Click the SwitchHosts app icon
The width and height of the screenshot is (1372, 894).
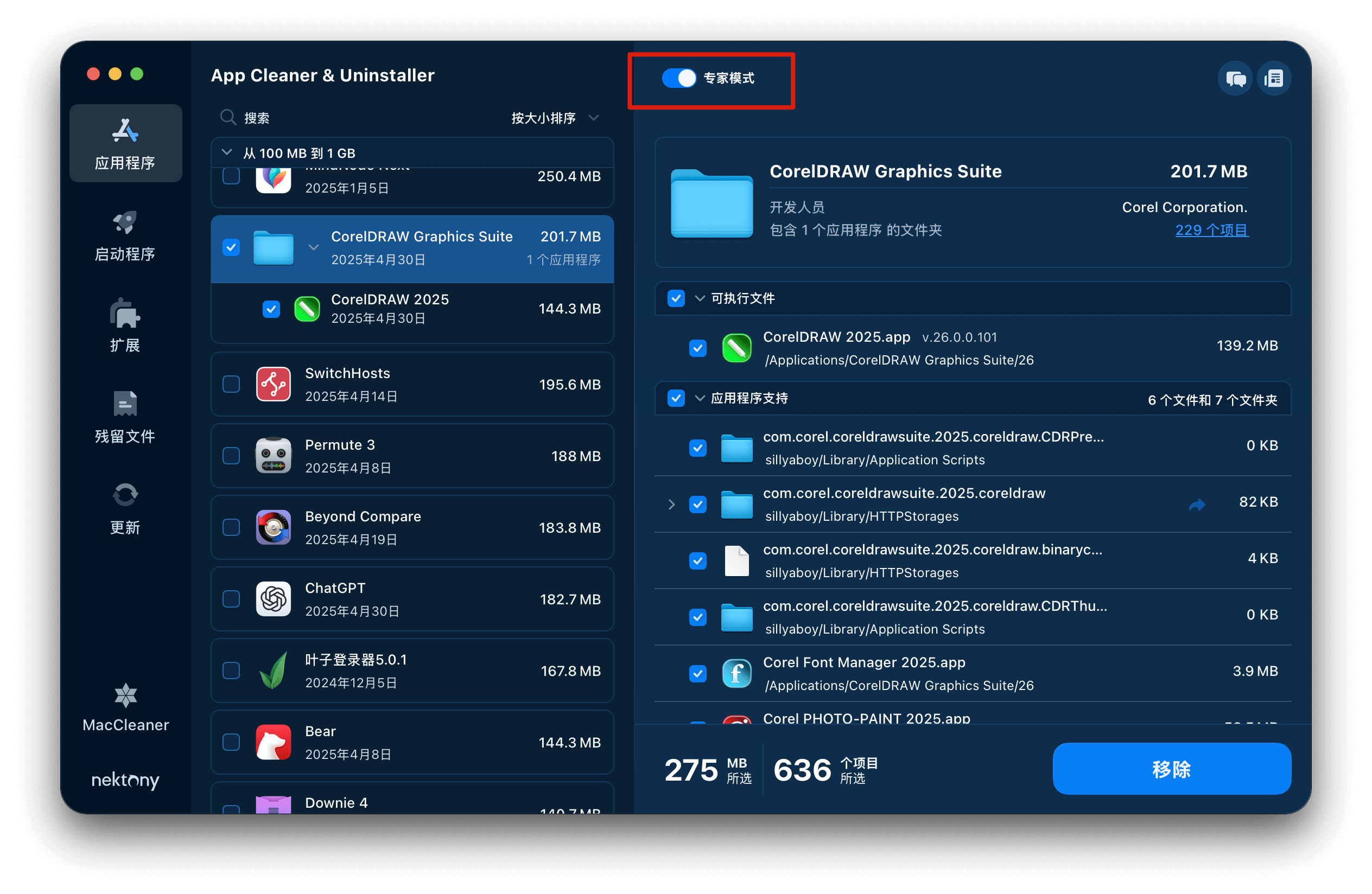(273, 384)
